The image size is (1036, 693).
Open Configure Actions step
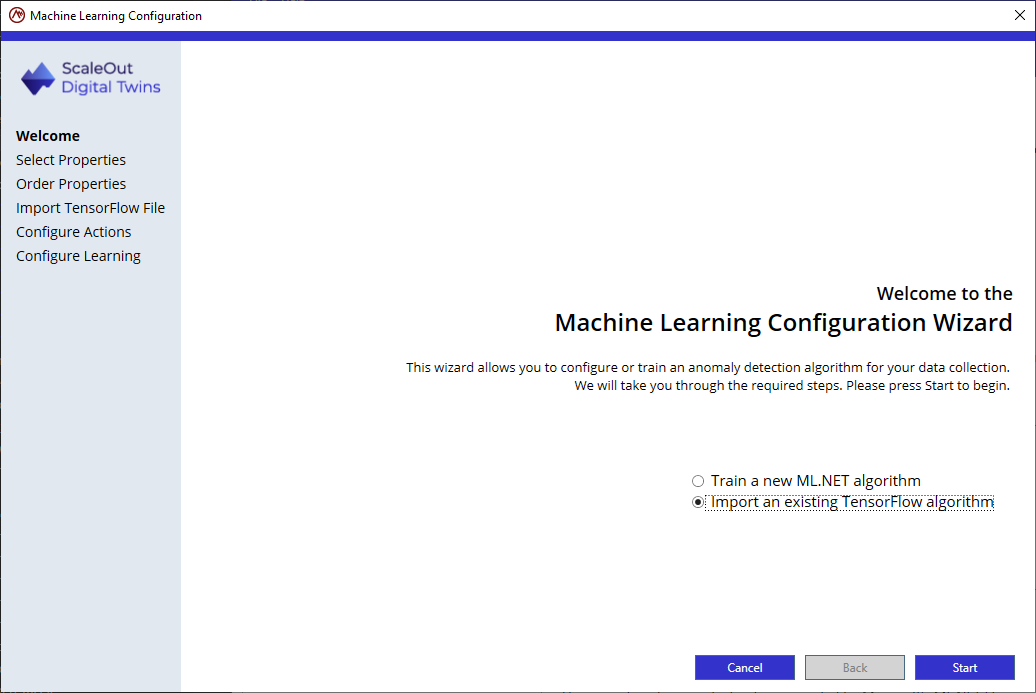tap(73, 232)
